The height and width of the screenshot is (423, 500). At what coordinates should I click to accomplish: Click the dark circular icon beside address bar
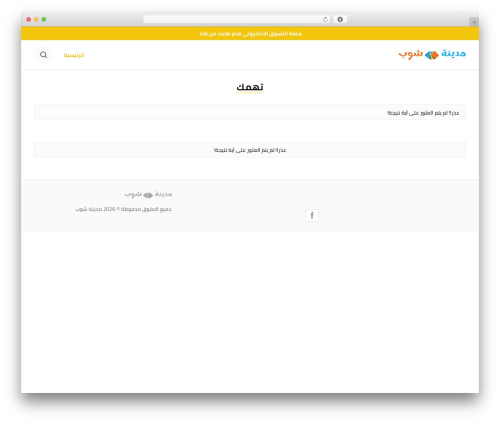click(x=340, y=19)
